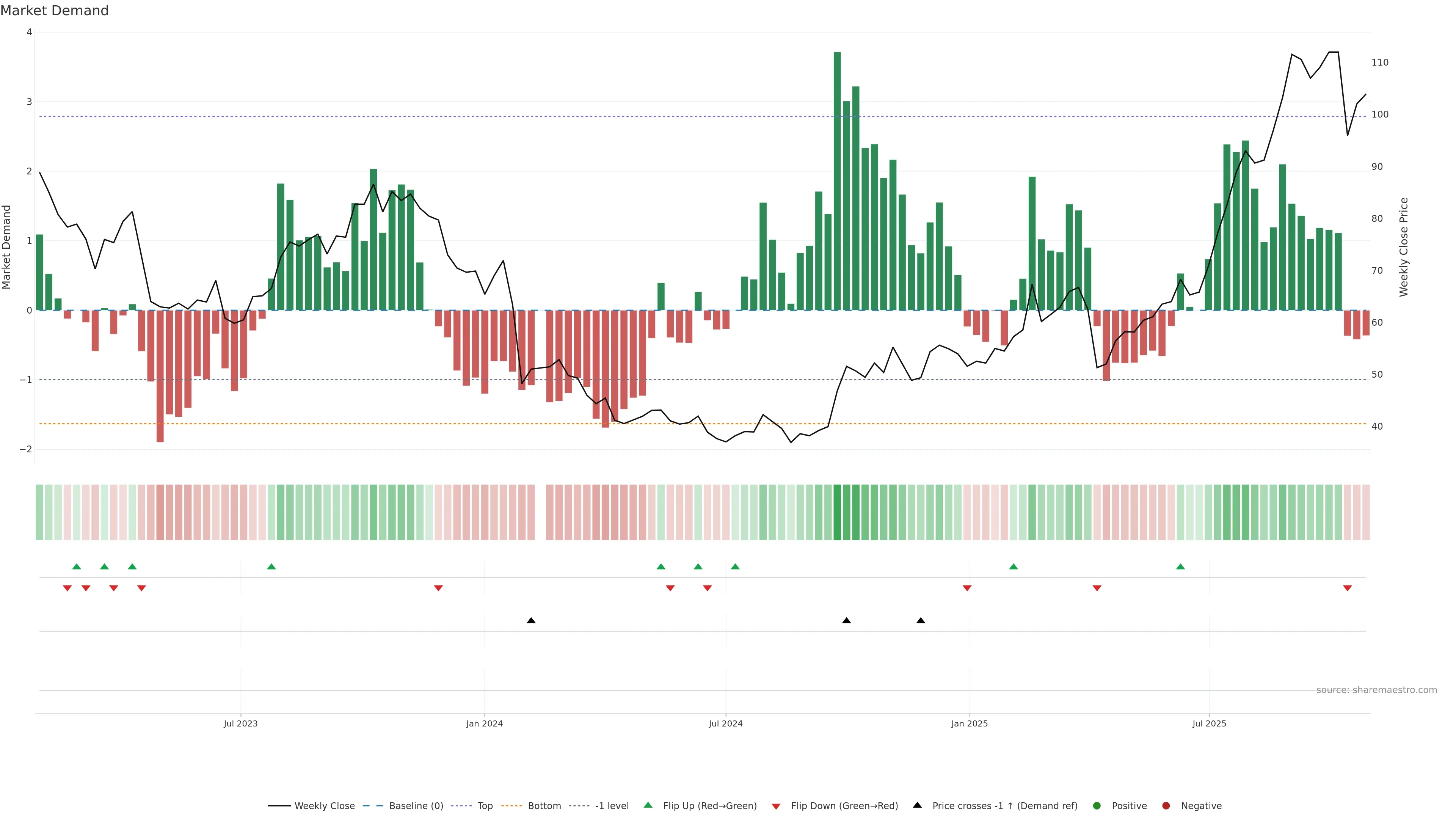Screen dimensions: 1456x819
Task: Click the black triangle marker after Jan 2024
Action: coord(531,621)
